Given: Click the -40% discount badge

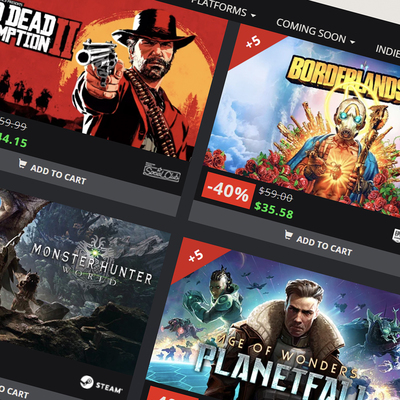Looking at the screenshot, I should tap(228, 190).
